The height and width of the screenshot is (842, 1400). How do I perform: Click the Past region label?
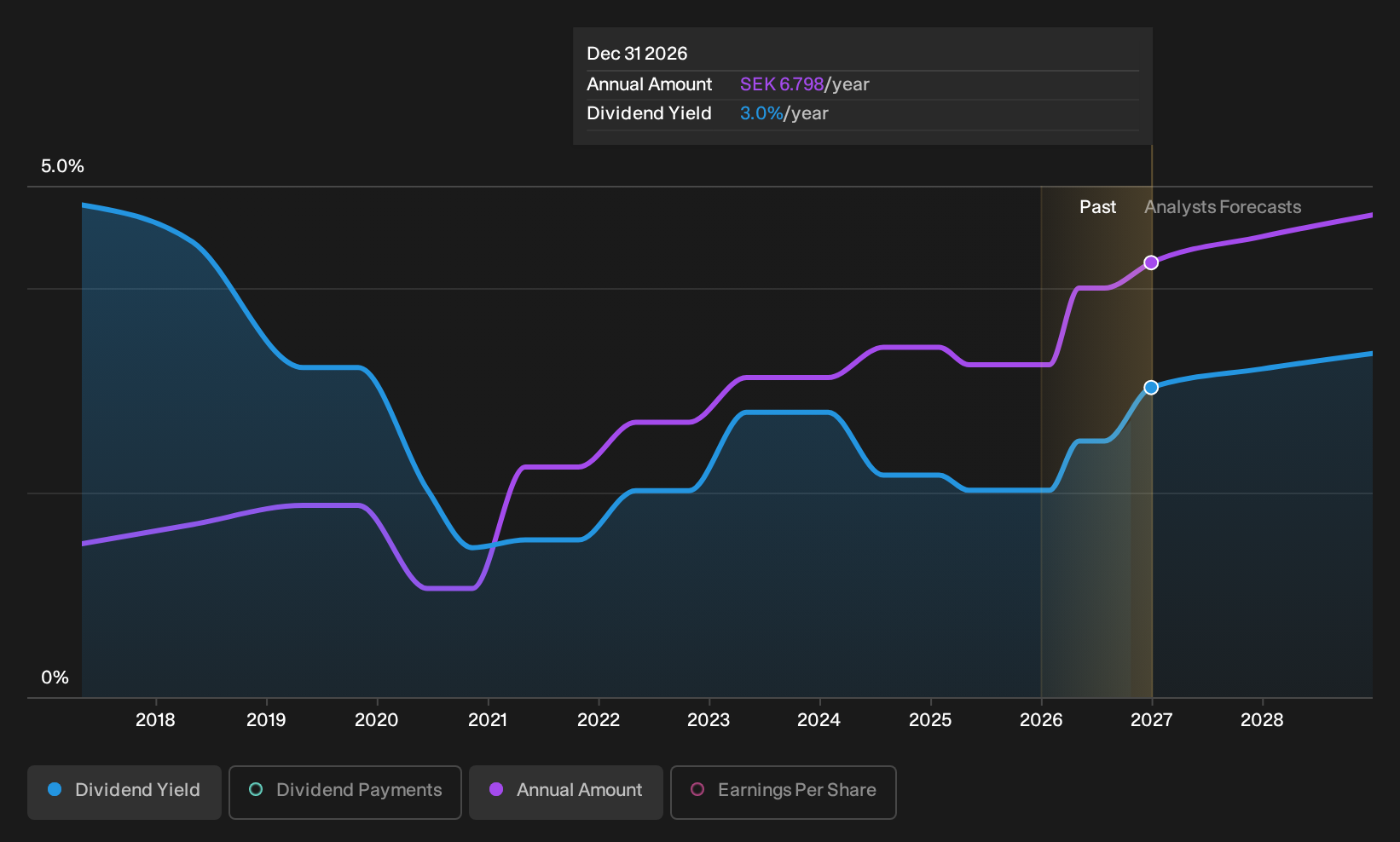(1097, 207)
